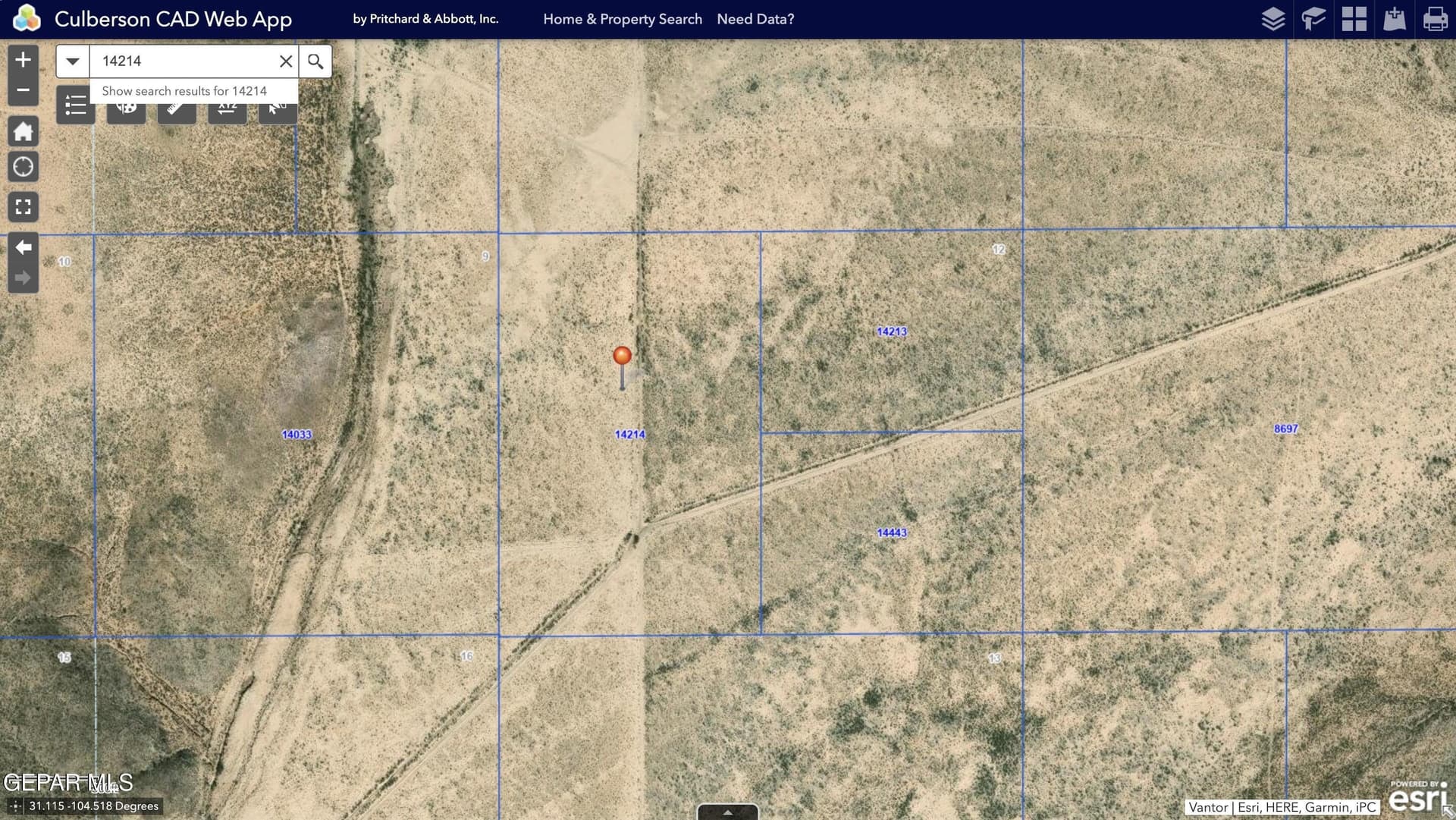Collapse the search suggestion by clearing with X

[x=286, y=61]
